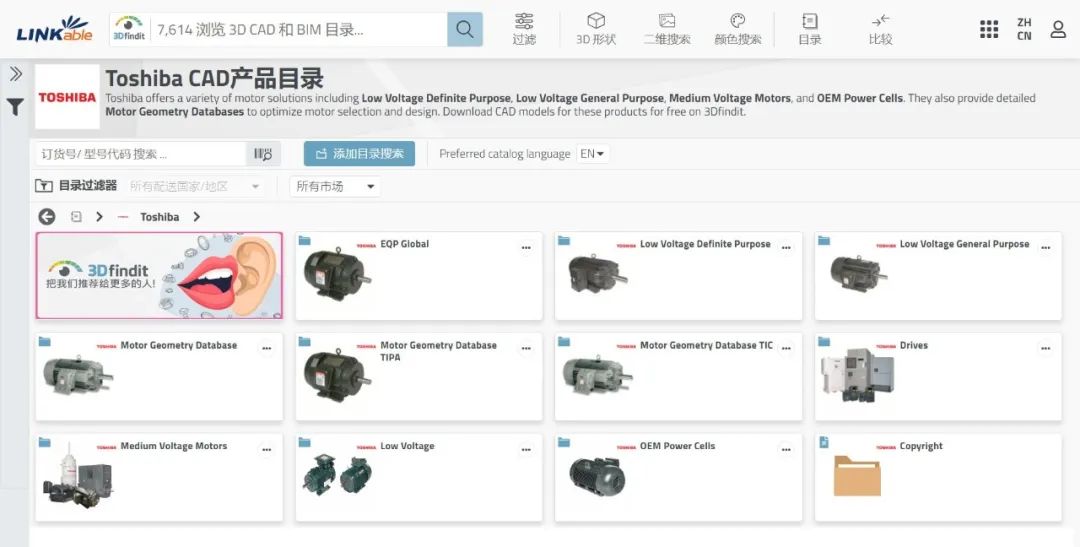The image size is (1080, 547).
Task: Open the 二维搜索 tool
Action: [x=667, y=30]
